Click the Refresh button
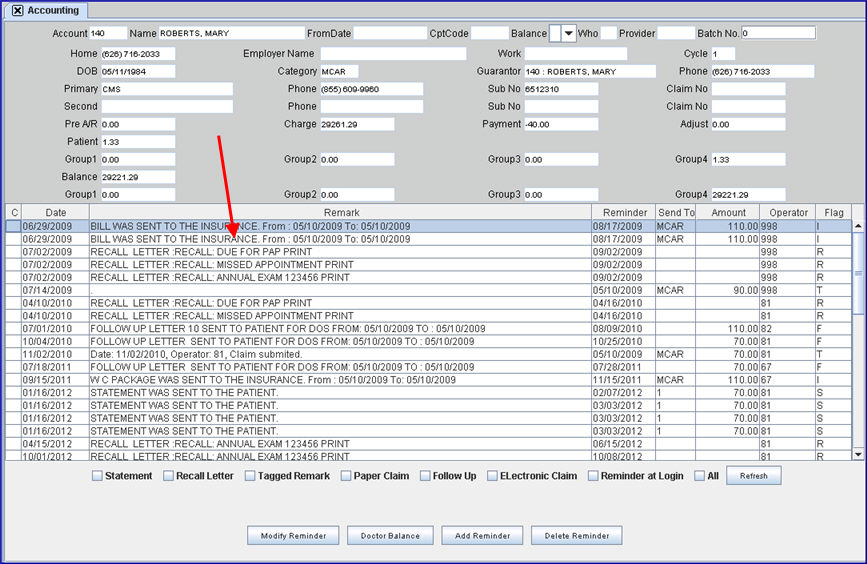The height and width of the screenshot is (564, 867). (754, 476)
